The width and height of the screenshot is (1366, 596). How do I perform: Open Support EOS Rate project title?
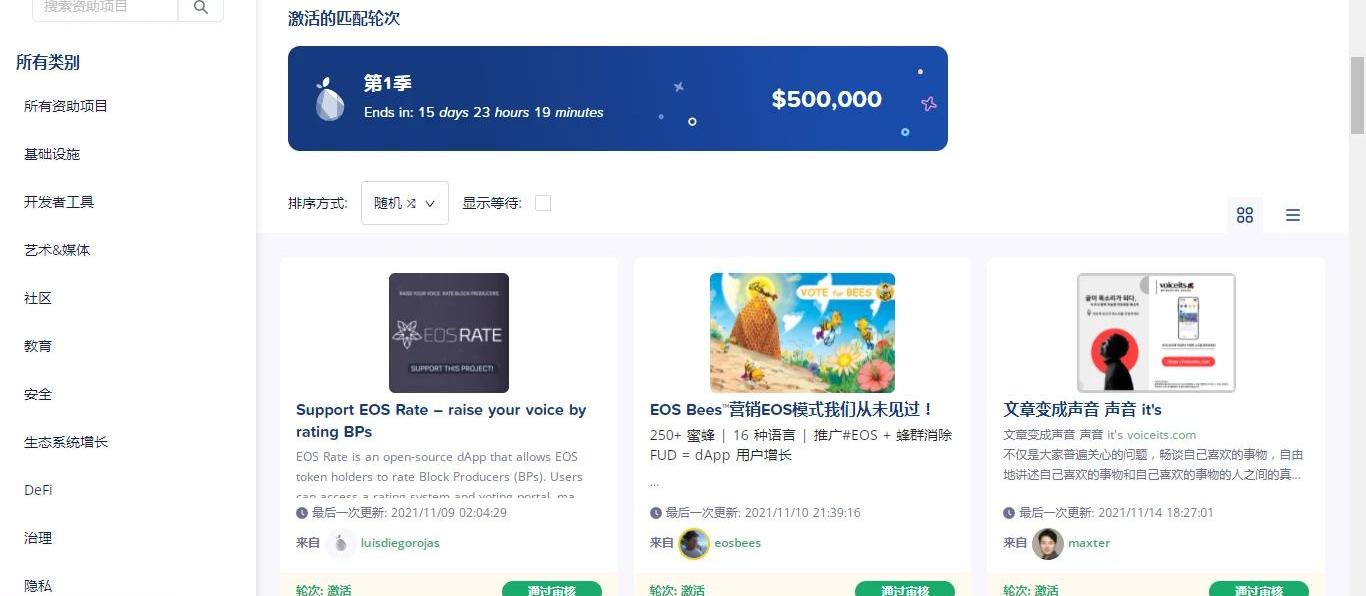(x=441, y=421)
